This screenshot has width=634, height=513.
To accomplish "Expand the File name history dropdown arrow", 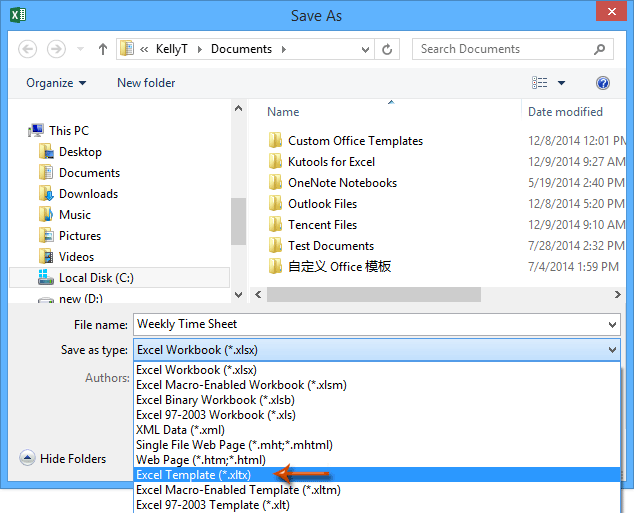I will point(612,324).
